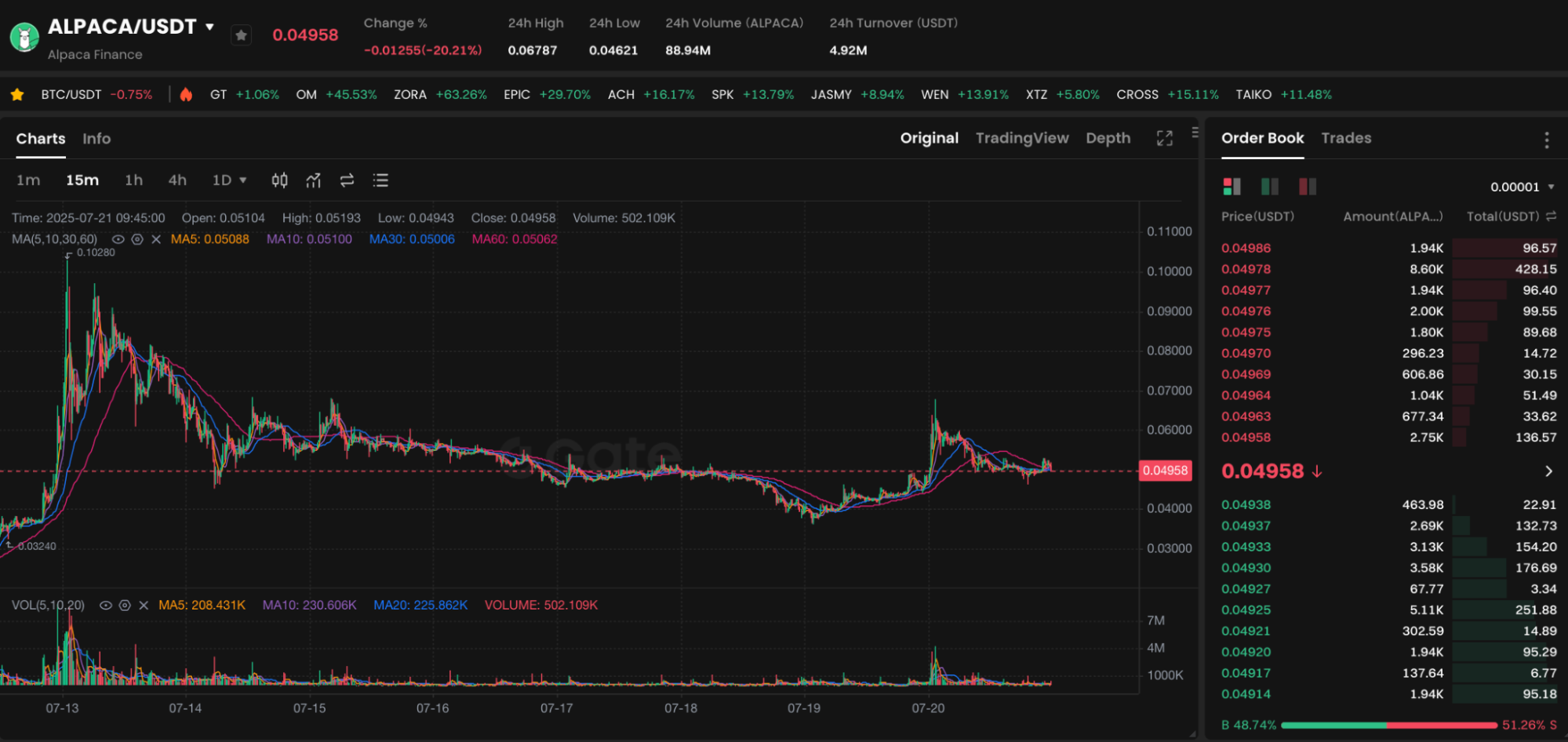Switch to the Trades tab

tap(1346, 138)
